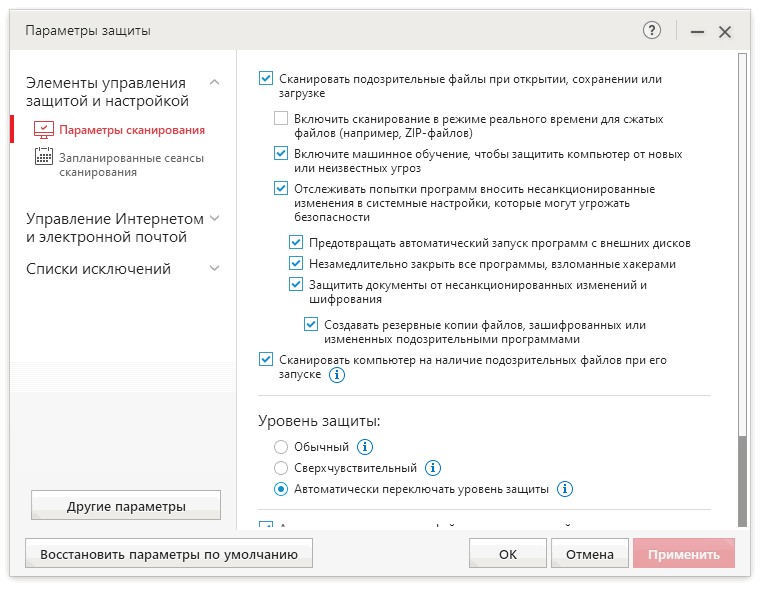The height and width of the screenshot is (594, 760).
Task: Open Запланированные сеансы сканирования page
Action: point(131,164)
